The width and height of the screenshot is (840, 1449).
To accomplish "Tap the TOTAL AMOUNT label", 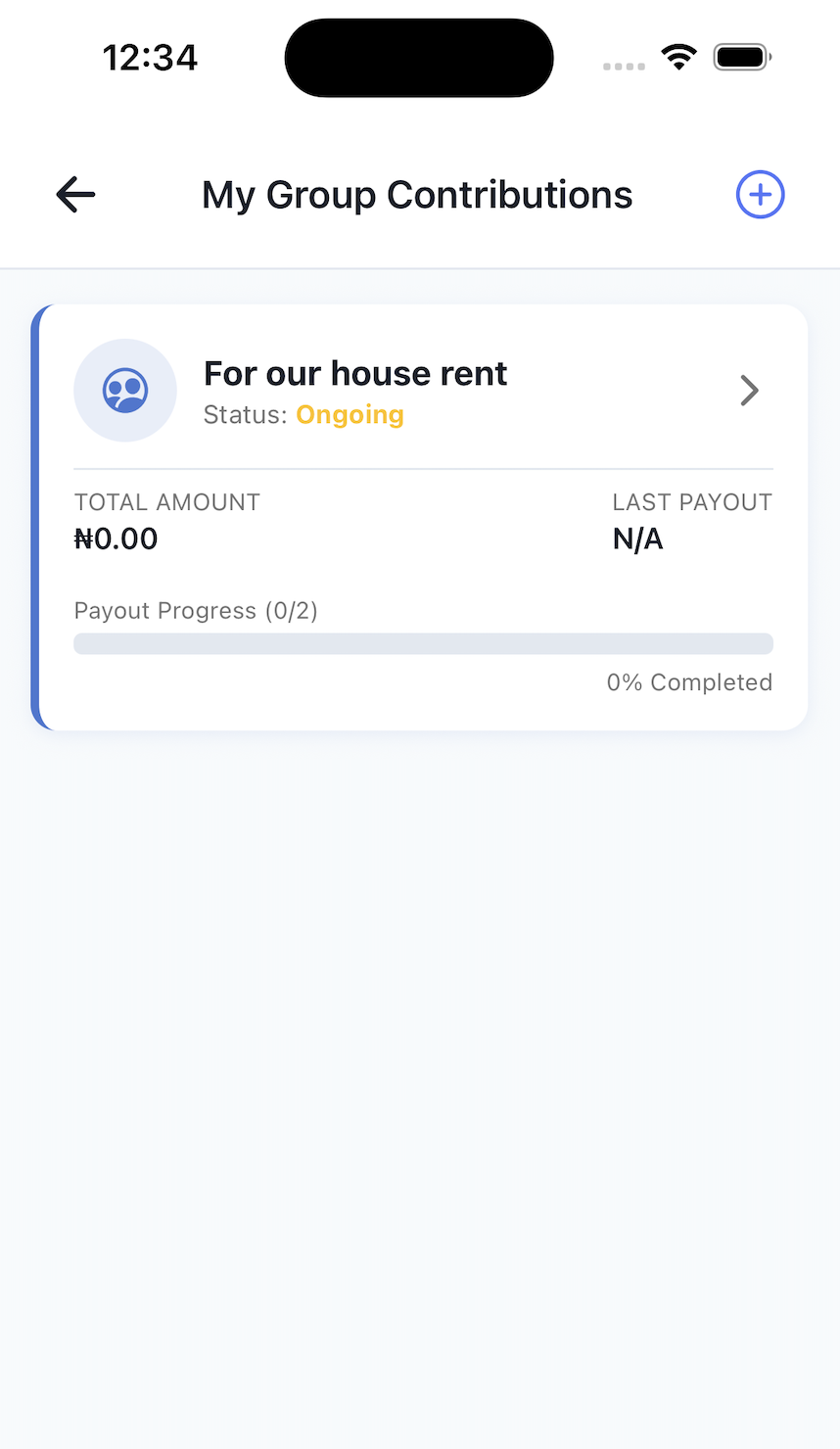I will pos(167,502).
